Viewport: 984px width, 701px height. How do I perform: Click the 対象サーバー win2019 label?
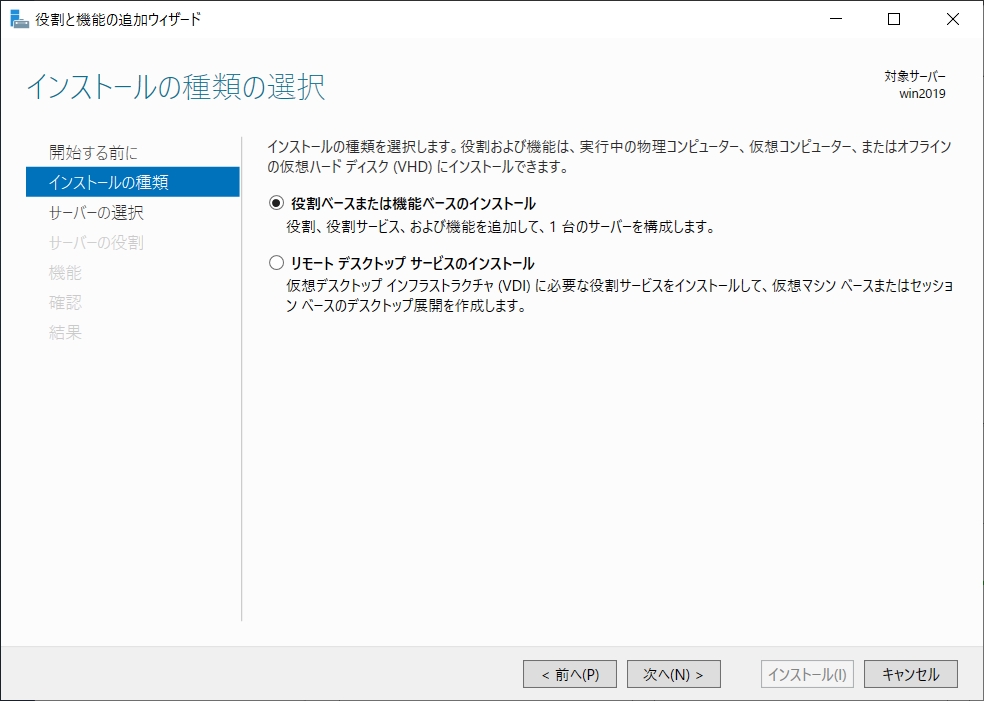pyautogui.click(x=915, y=86)
